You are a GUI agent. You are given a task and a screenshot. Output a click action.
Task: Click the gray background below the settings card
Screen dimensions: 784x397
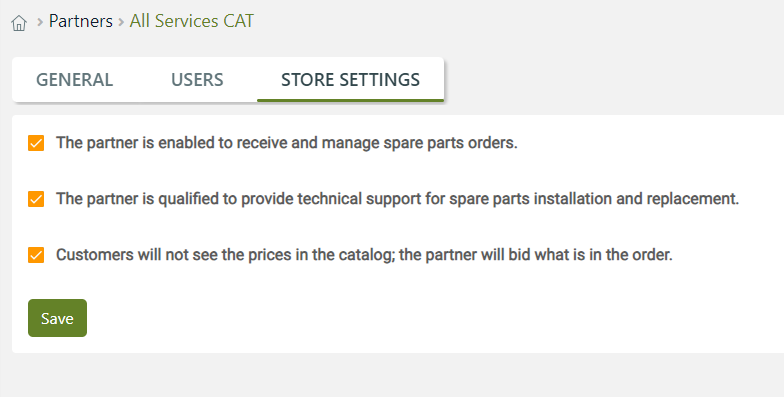coord(392,375)
